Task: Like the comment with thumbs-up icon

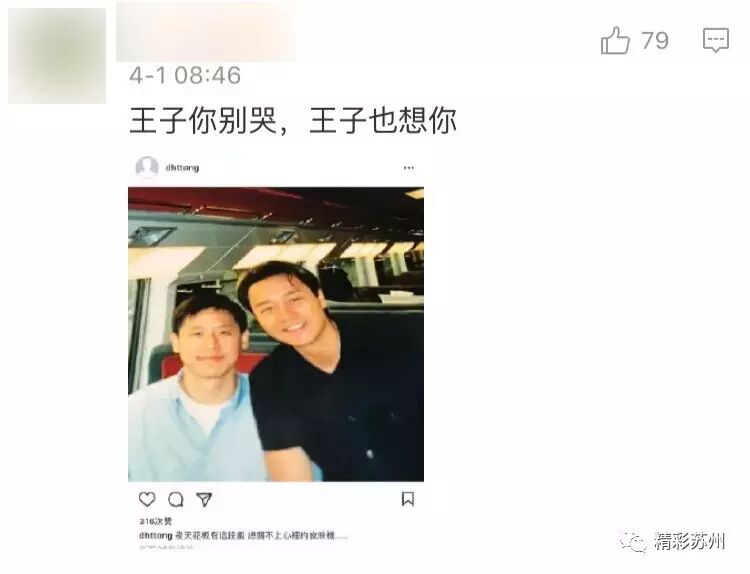Action: point(615,40)
